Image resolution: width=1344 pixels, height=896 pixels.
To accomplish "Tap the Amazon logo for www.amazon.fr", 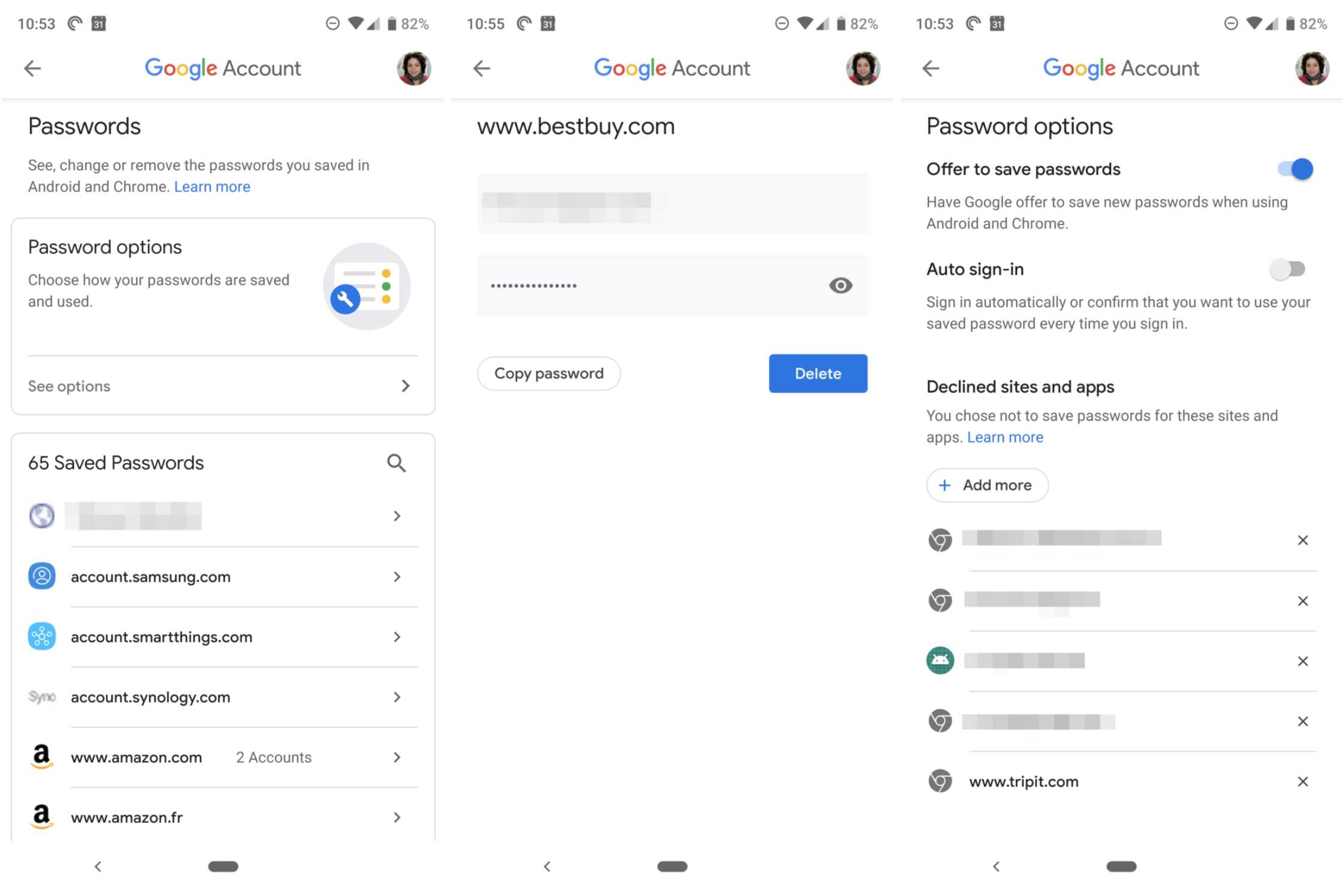I will click(42, 816).
